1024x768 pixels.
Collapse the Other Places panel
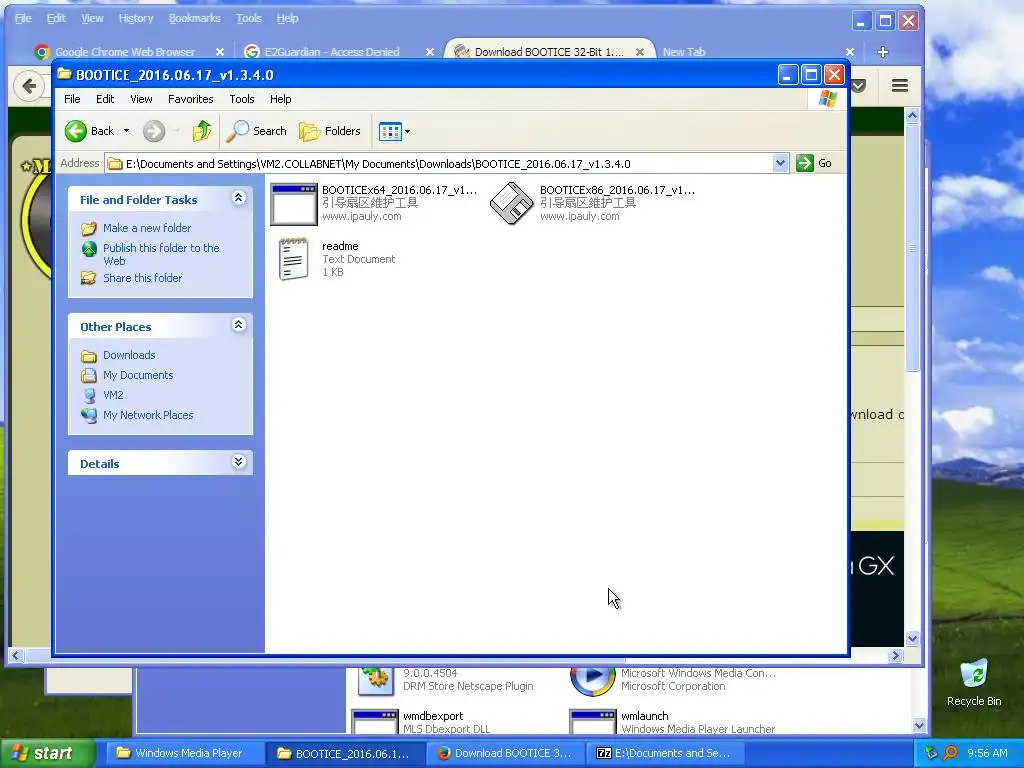tap(238, 325)
